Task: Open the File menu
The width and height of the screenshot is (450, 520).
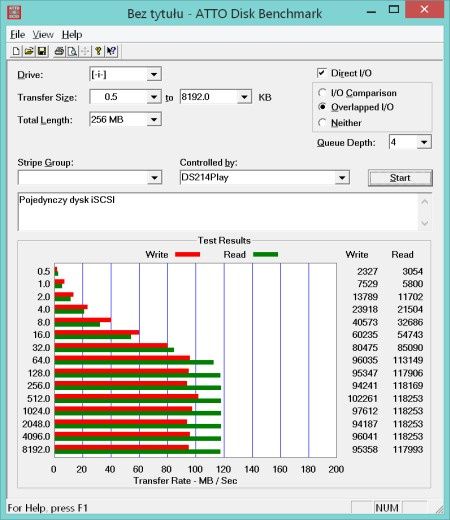Action: [x=17, y=34]
